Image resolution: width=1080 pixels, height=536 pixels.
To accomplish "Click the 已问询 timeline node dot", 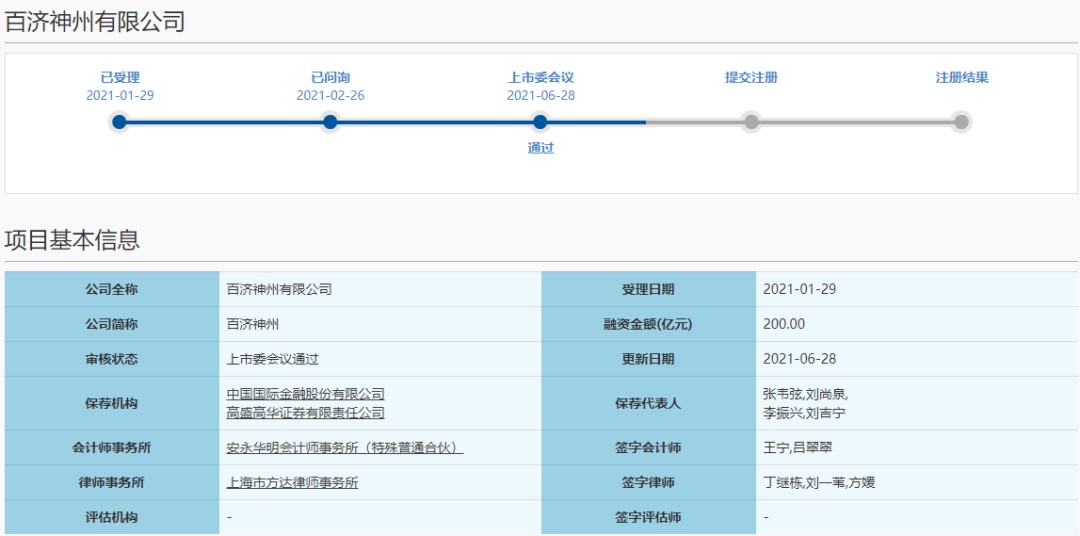I will click(330, 123).
